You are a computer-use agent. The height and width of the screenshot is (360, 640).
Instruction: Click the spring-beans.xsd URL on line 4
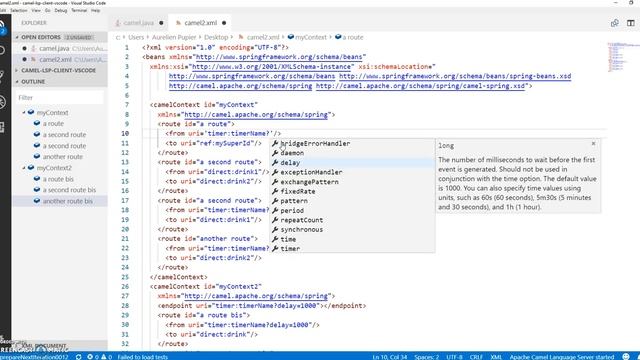(x=455, y=76)
